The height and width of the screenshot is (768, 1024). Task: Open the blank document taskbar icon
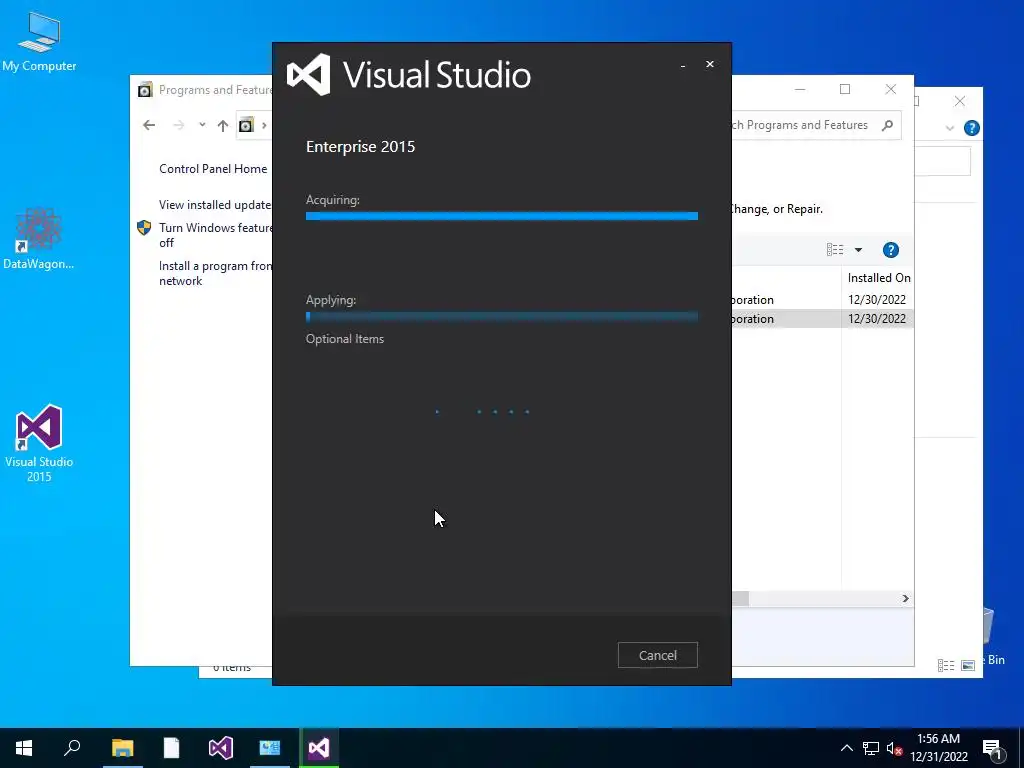pos(171,748)
